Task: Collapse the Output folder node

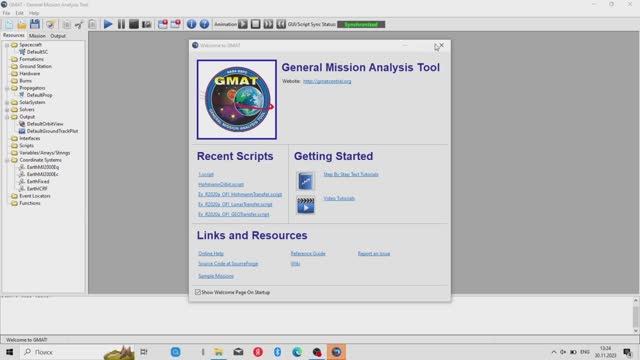Action: click(7, 117)
